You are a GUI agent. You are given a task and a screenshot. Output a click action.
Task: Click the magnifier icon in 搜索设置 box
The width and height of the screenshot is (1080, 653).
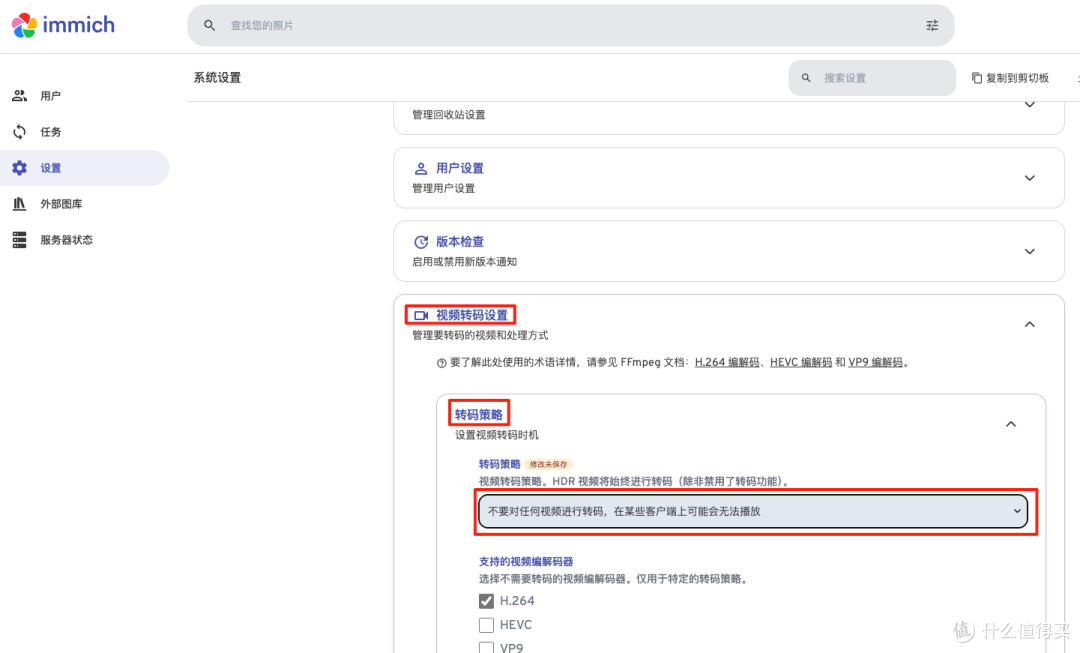click(806, 78)
